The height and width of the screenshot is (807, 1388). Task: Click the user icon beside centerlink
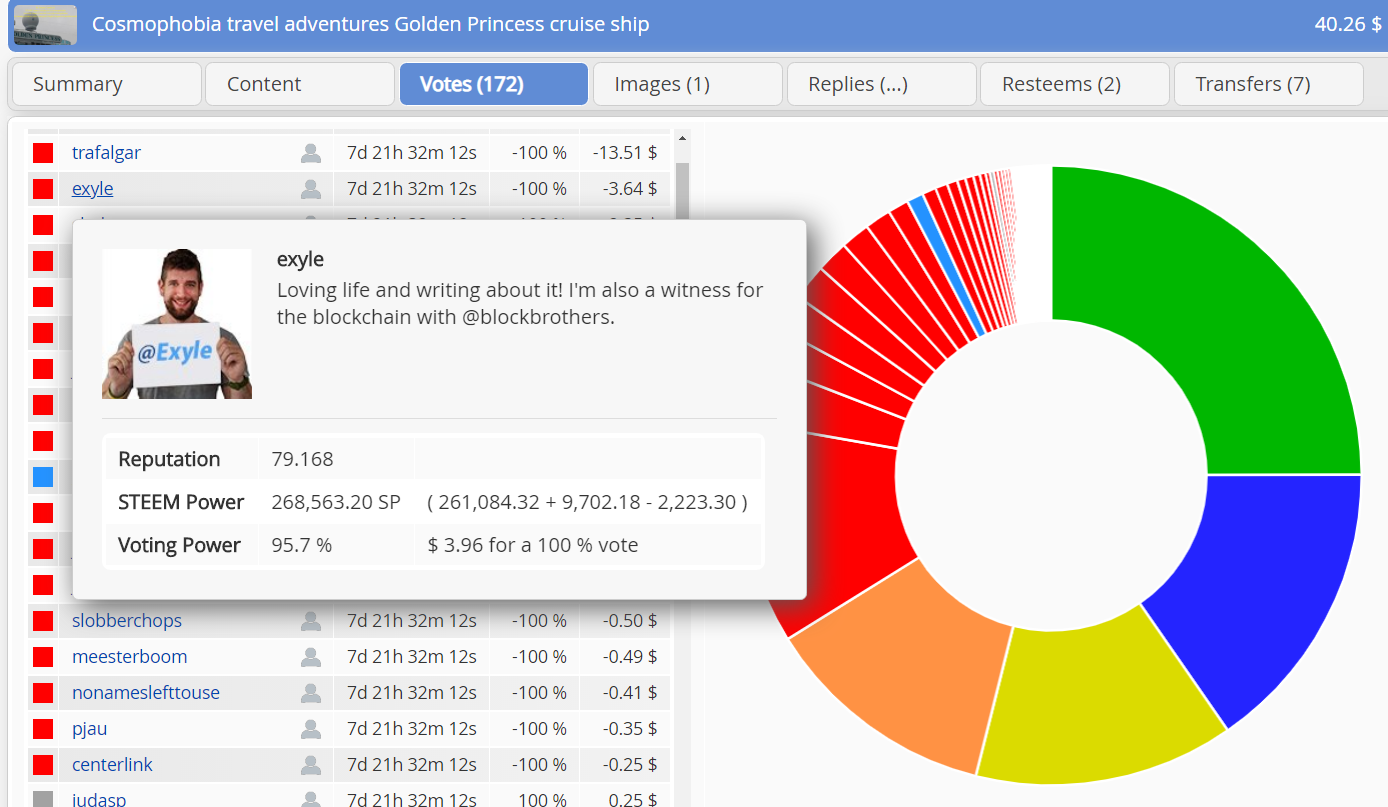point(311,765)
